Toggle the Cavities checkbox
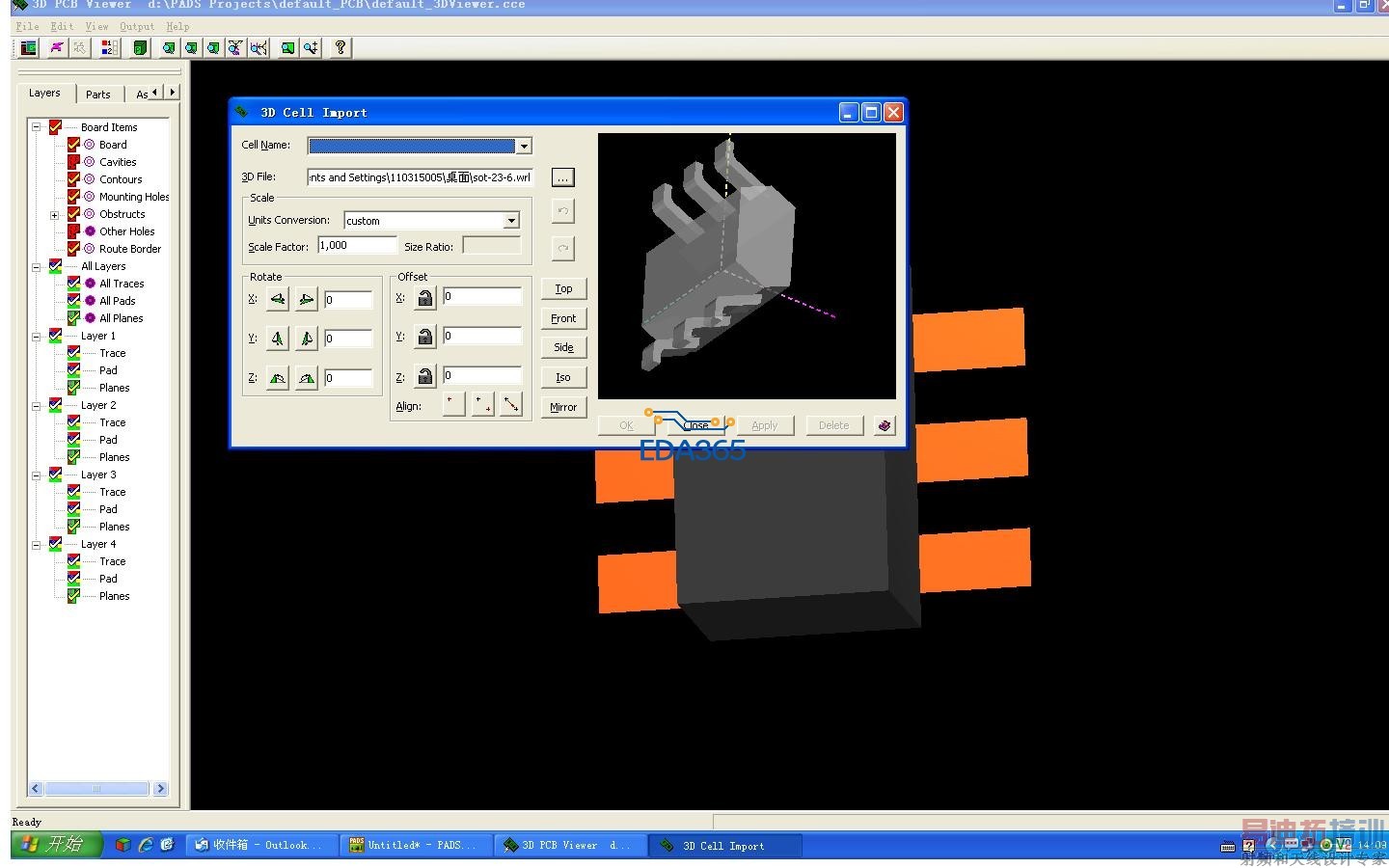1389x868 pixels. (73, 162)
